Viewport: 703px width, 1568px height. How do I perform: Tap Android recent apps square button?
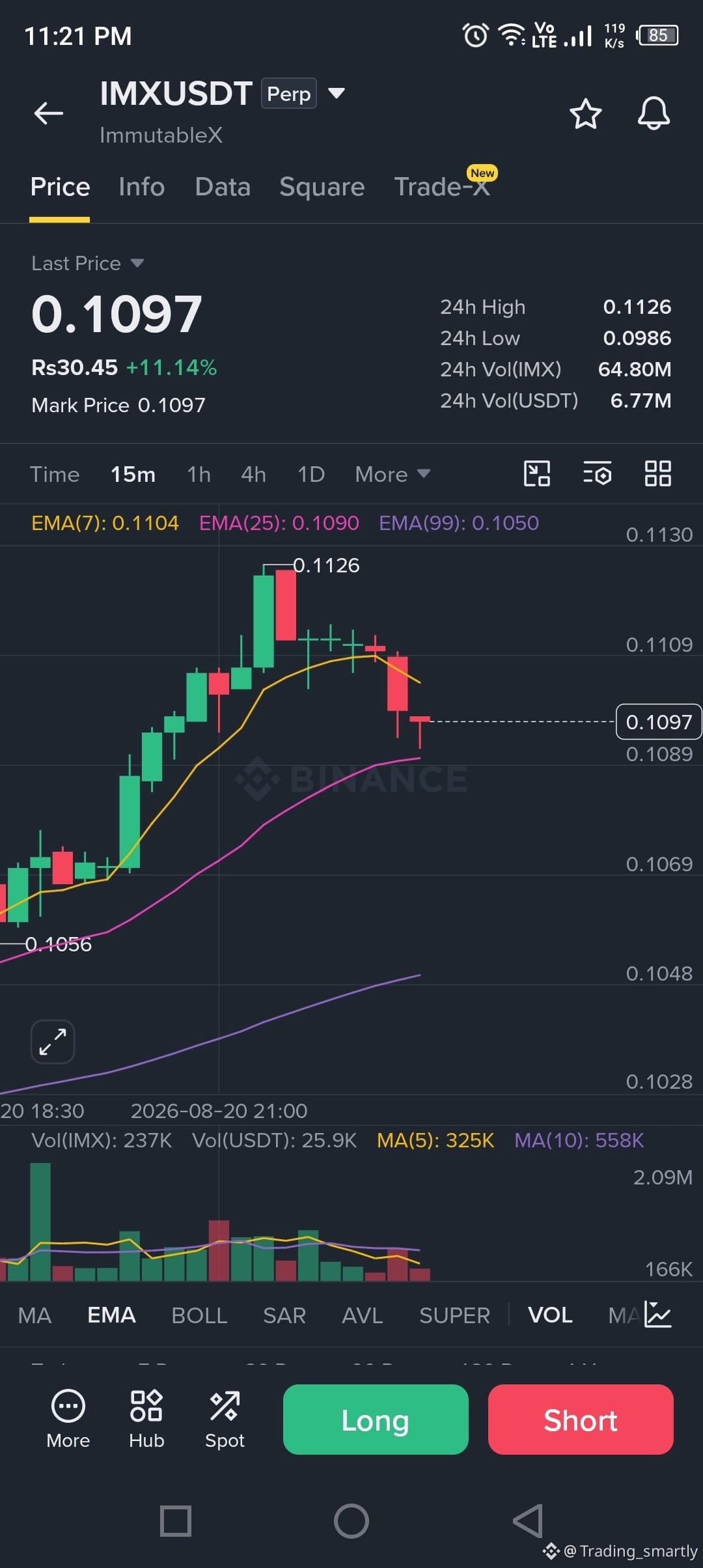[x=176, y=1521]
